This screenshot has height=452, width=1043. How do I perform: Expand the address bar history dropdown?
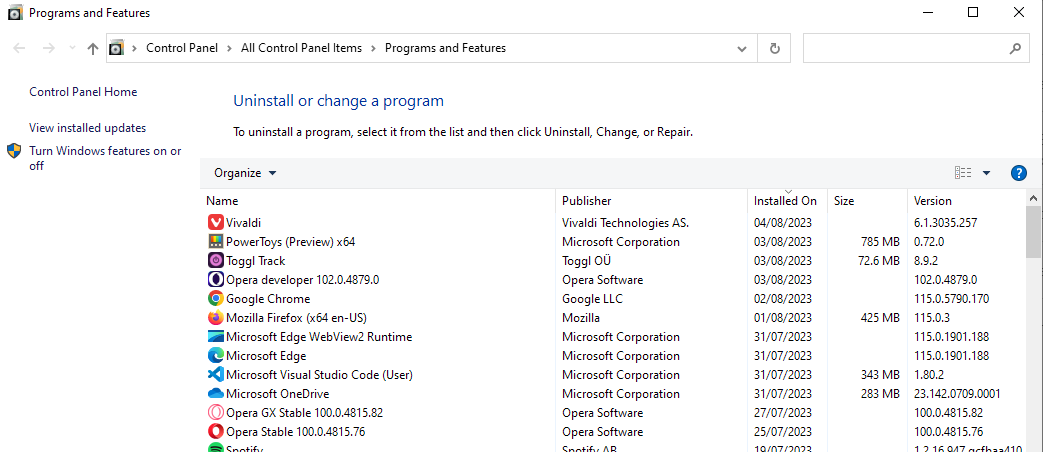click(741, 48)
